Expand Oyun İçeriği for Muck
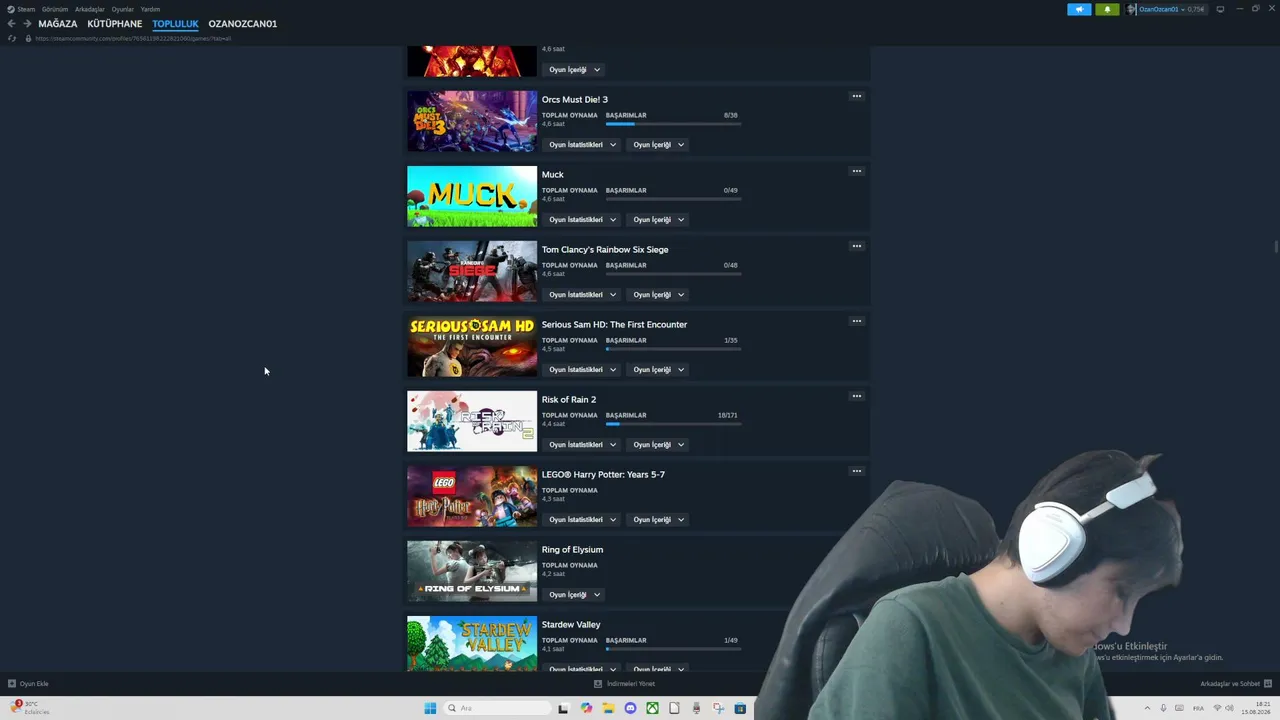 coord(659,220)
